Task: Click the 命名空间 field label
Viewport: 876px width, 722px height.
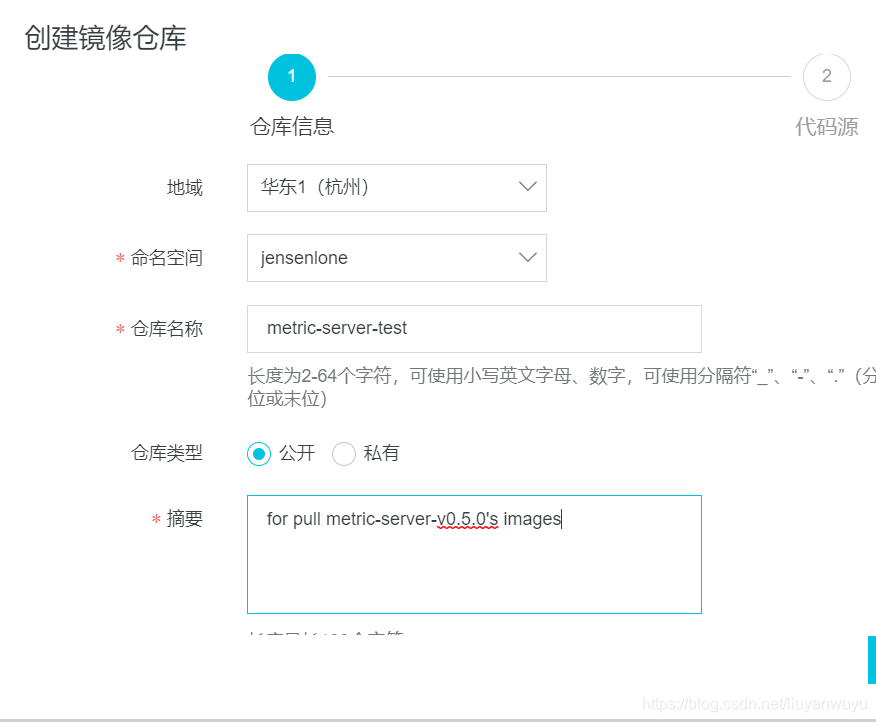Action: pyautogui.click(x=166, y=258)
